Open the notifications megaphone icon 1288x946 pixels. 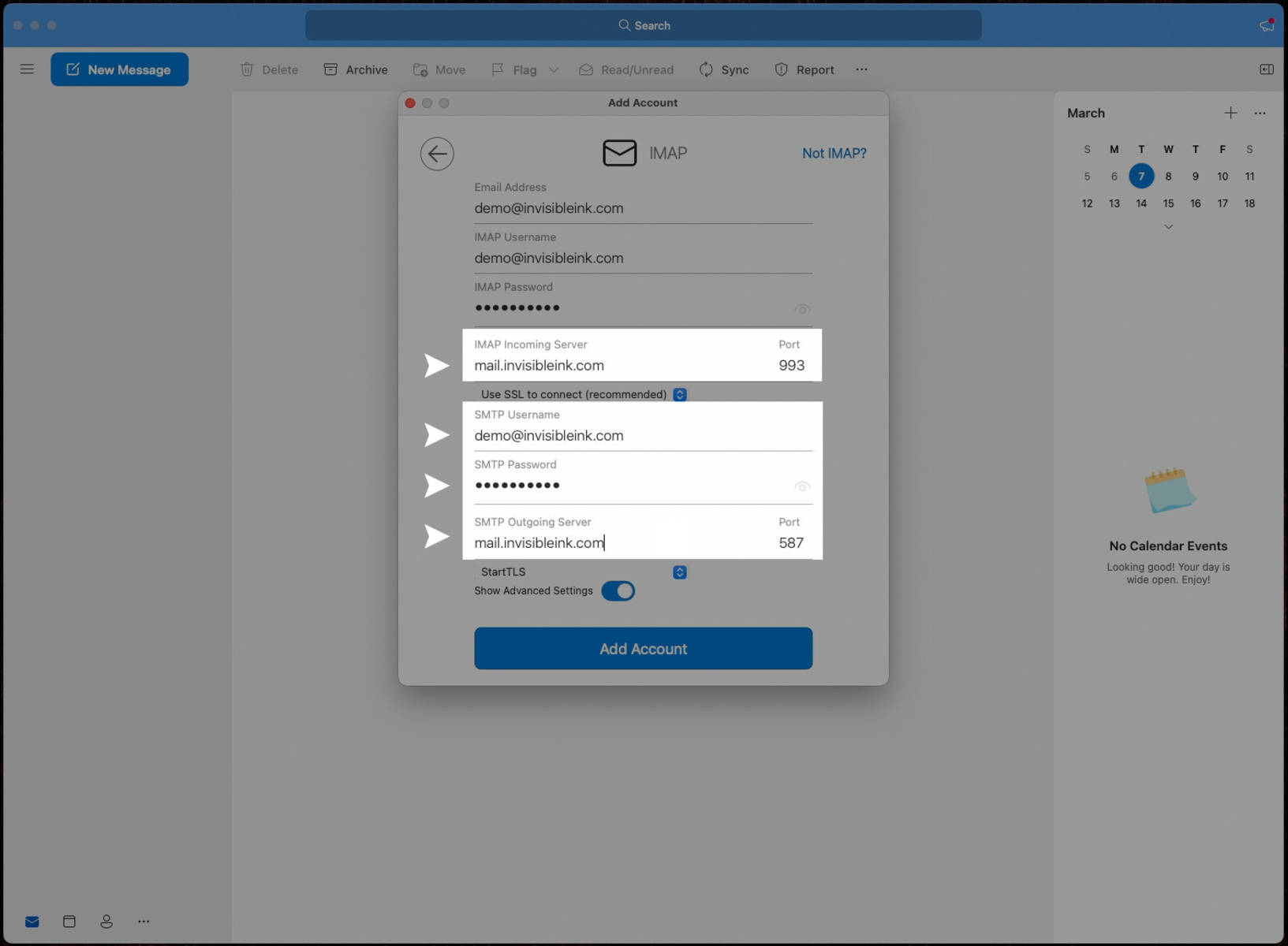coord(1267,25)
